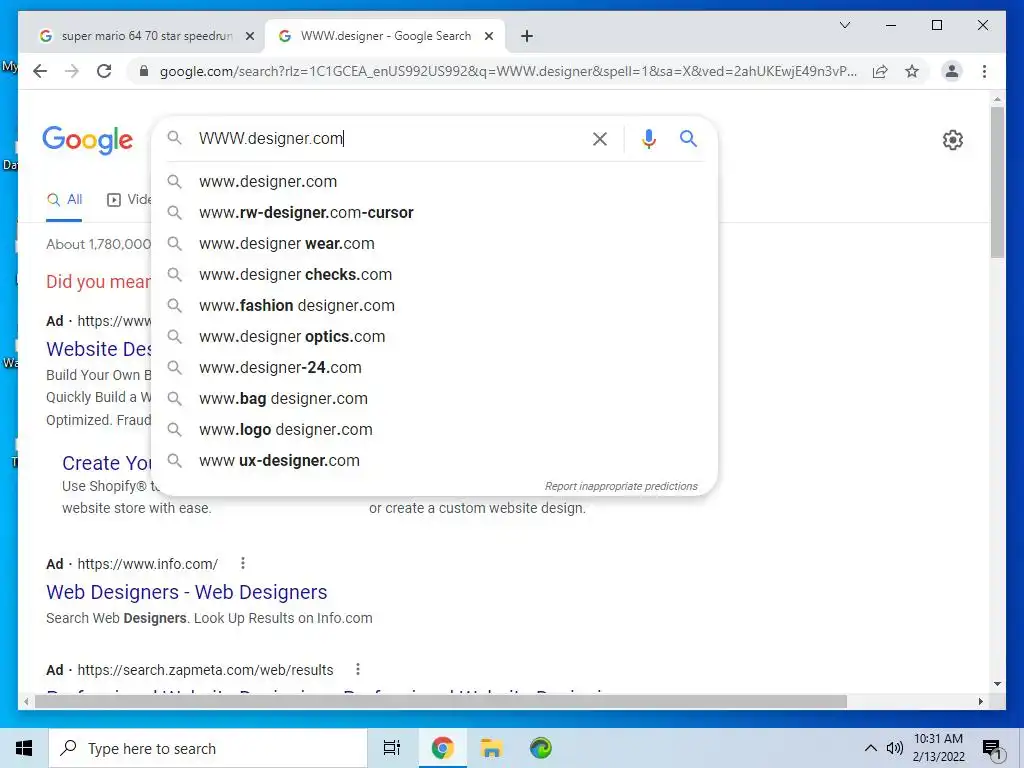Click the taskbar Type here to search box

208,748
